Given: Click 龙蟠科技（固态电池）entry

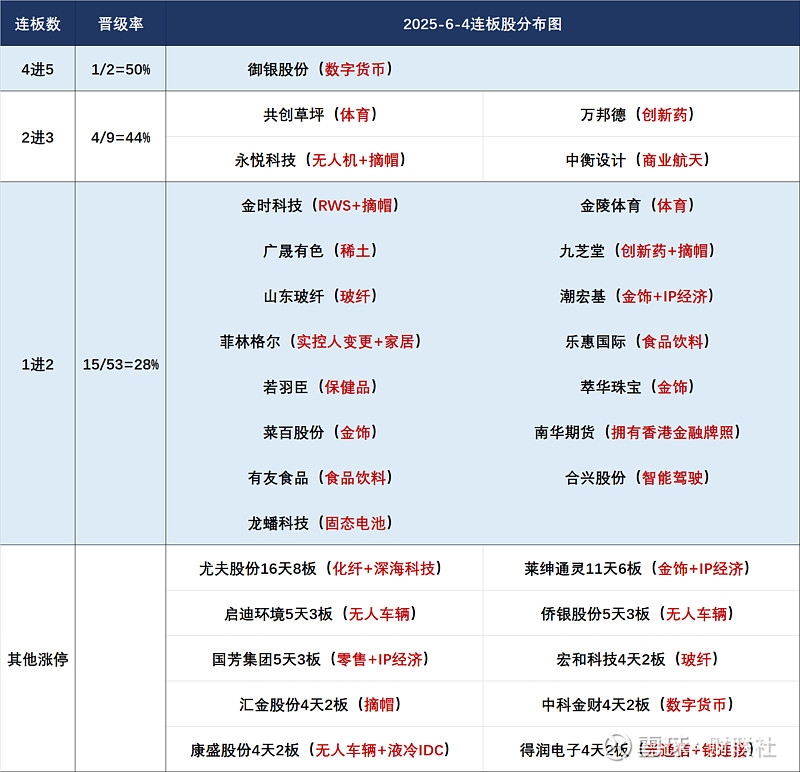Looking at the screenshot, I should 320,523.
